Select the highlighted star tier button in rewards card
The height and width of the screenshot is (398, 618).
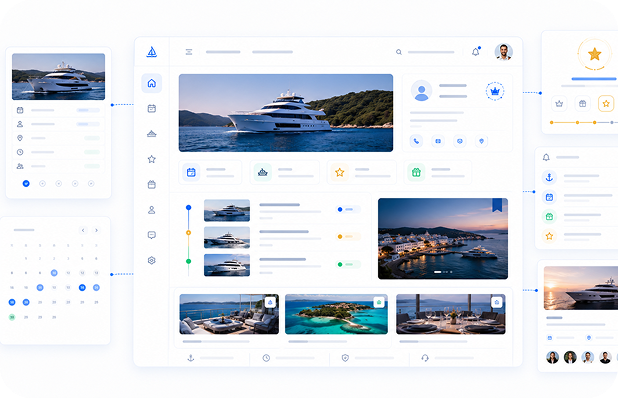(606, 104)
